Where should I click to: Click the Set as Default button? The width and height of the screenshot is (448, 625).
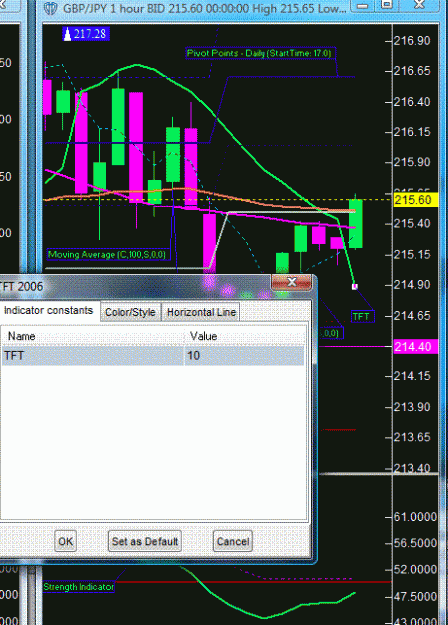click(x=145, y=541)
